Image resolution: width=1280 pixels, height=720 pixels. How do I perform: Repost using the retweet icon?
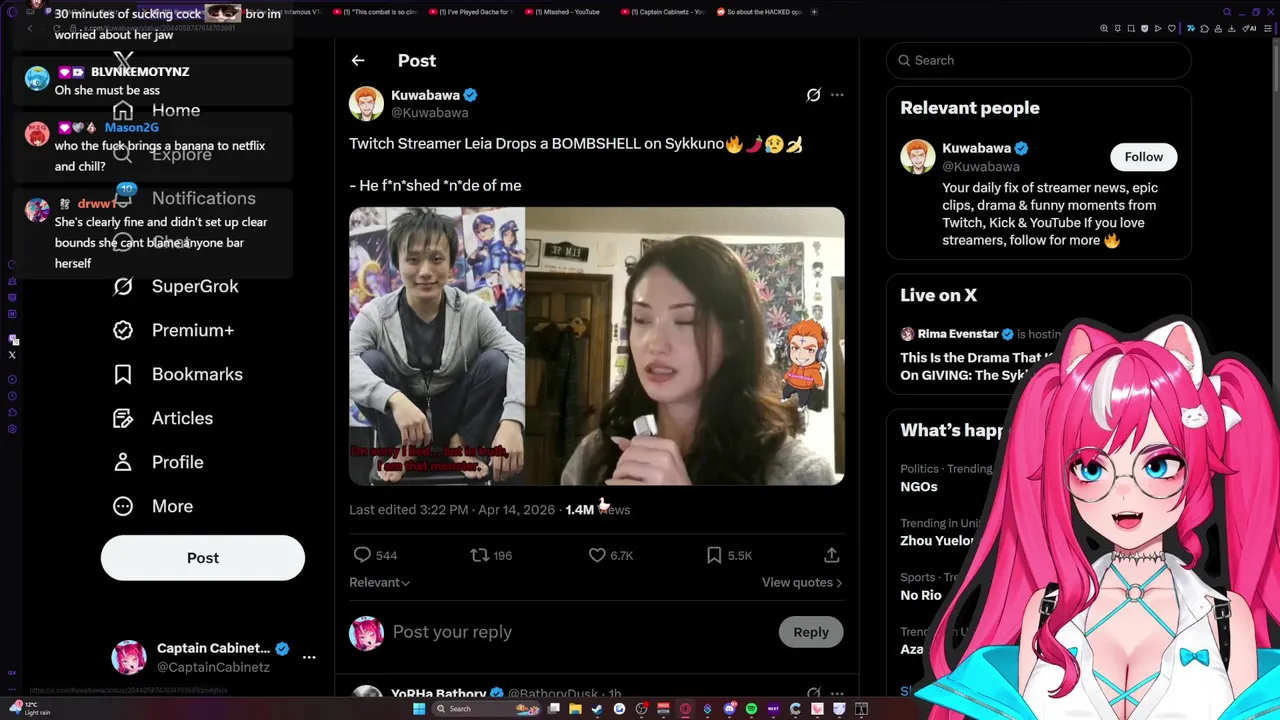pos(480,555)
